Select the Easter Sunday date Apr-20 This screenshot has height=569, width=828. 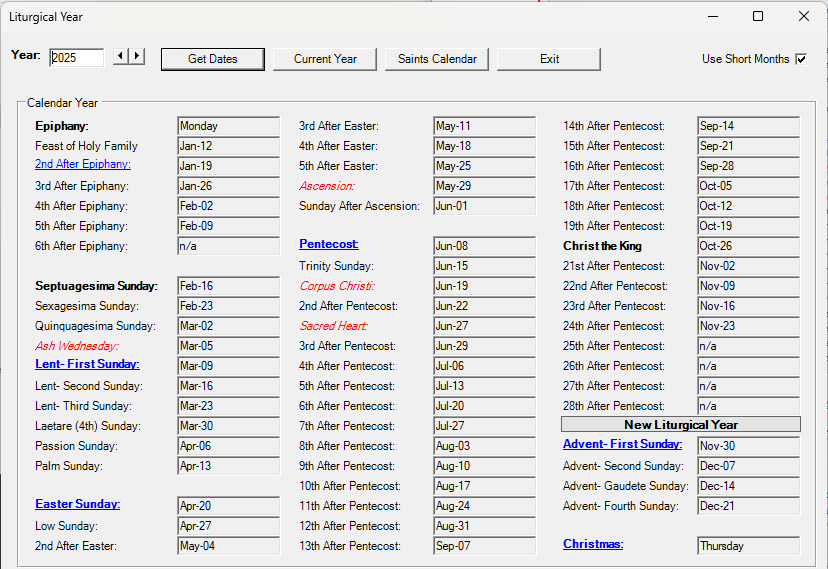click(229, 506)
